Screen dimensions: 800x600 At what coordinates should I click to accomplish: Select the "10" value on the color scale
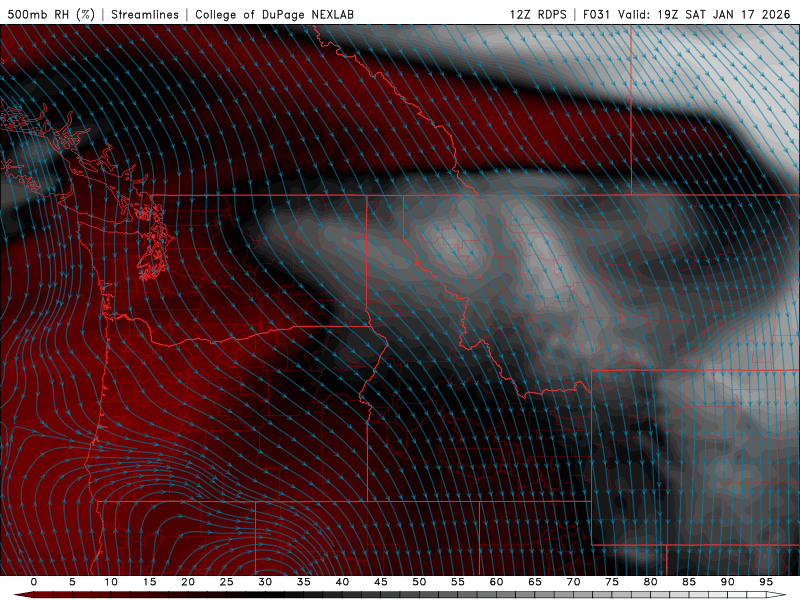[x=111, y=582]
